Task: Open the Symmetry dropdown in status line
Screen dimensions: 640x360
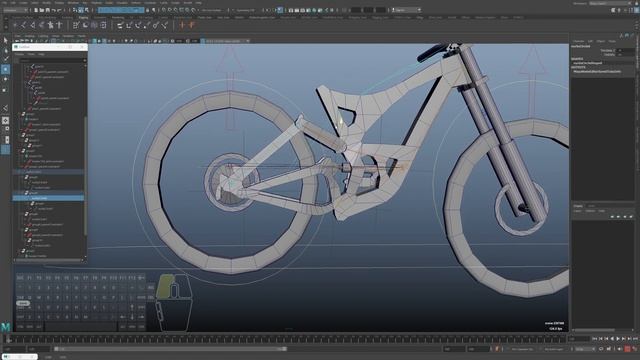Action: pos(247,10)
